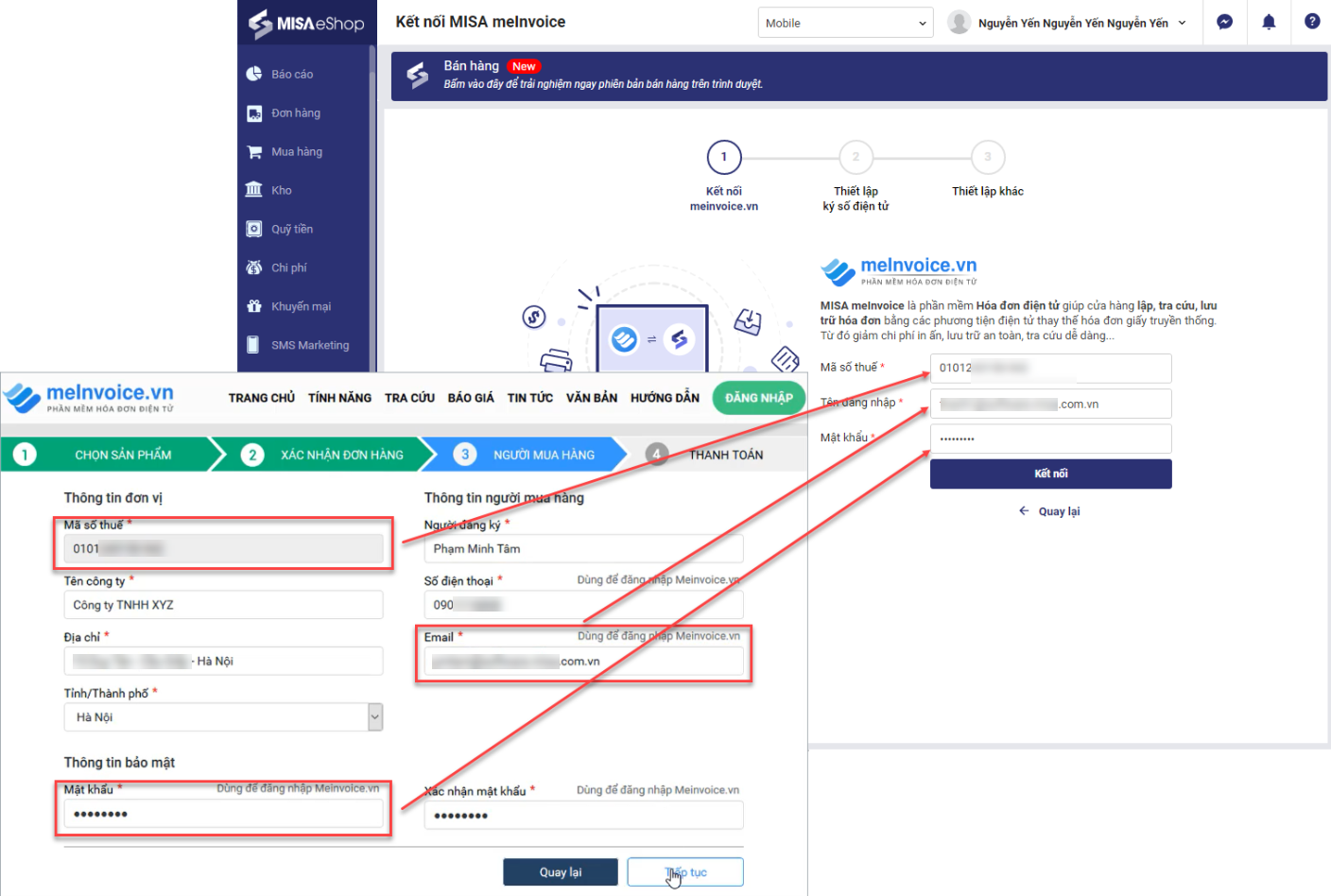Open Mua hàng cart icon
The image size is (1331, 896).
point(254,152)
